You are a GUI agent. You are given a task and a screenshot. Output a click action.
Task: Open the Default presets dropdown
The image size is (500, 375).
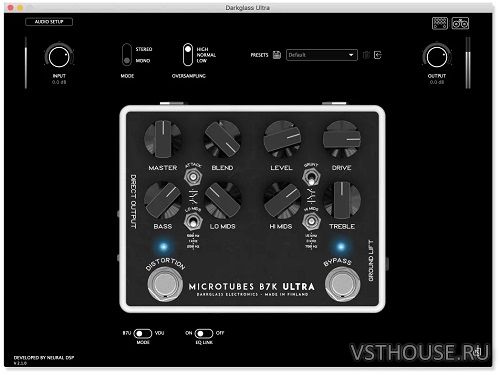point(322,55)
